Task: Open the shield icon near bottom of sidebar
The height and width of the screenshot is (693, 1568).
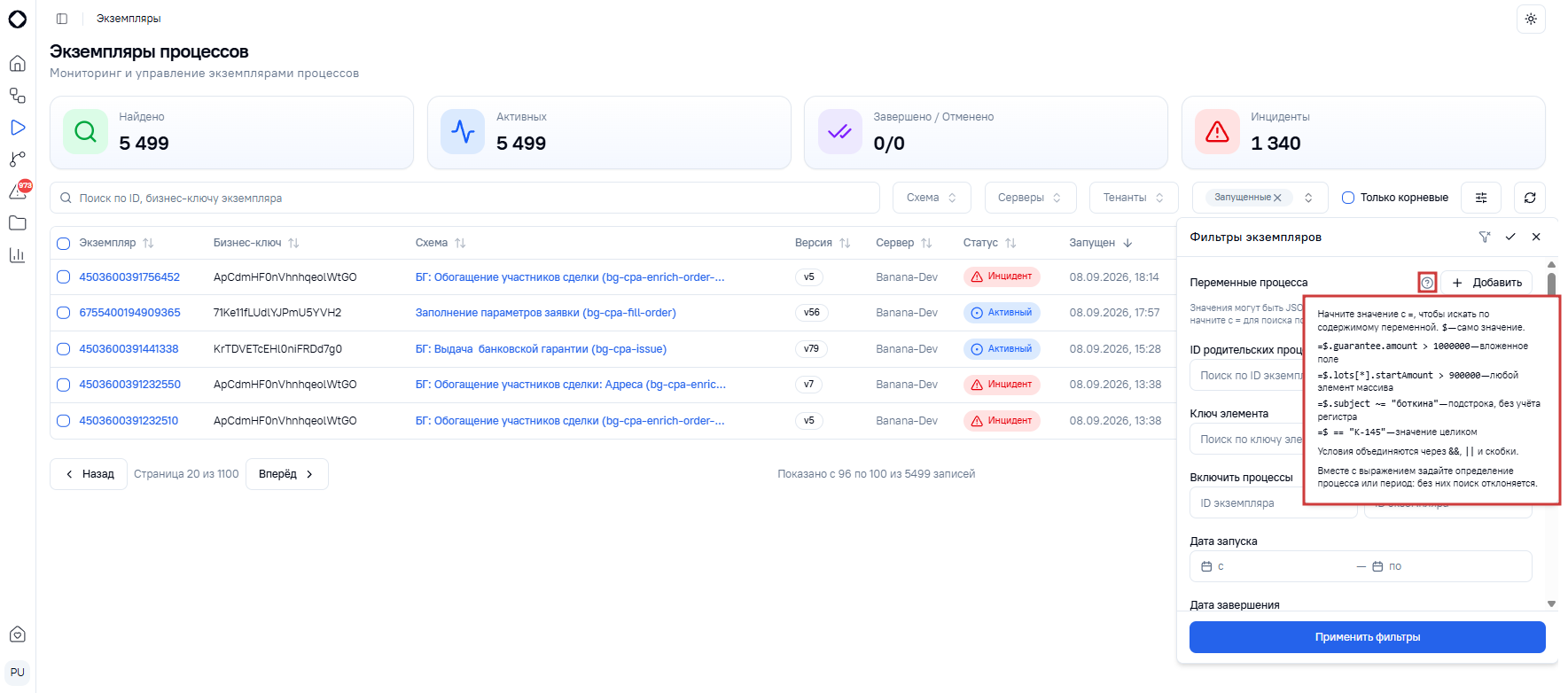Action: [18, 635]
